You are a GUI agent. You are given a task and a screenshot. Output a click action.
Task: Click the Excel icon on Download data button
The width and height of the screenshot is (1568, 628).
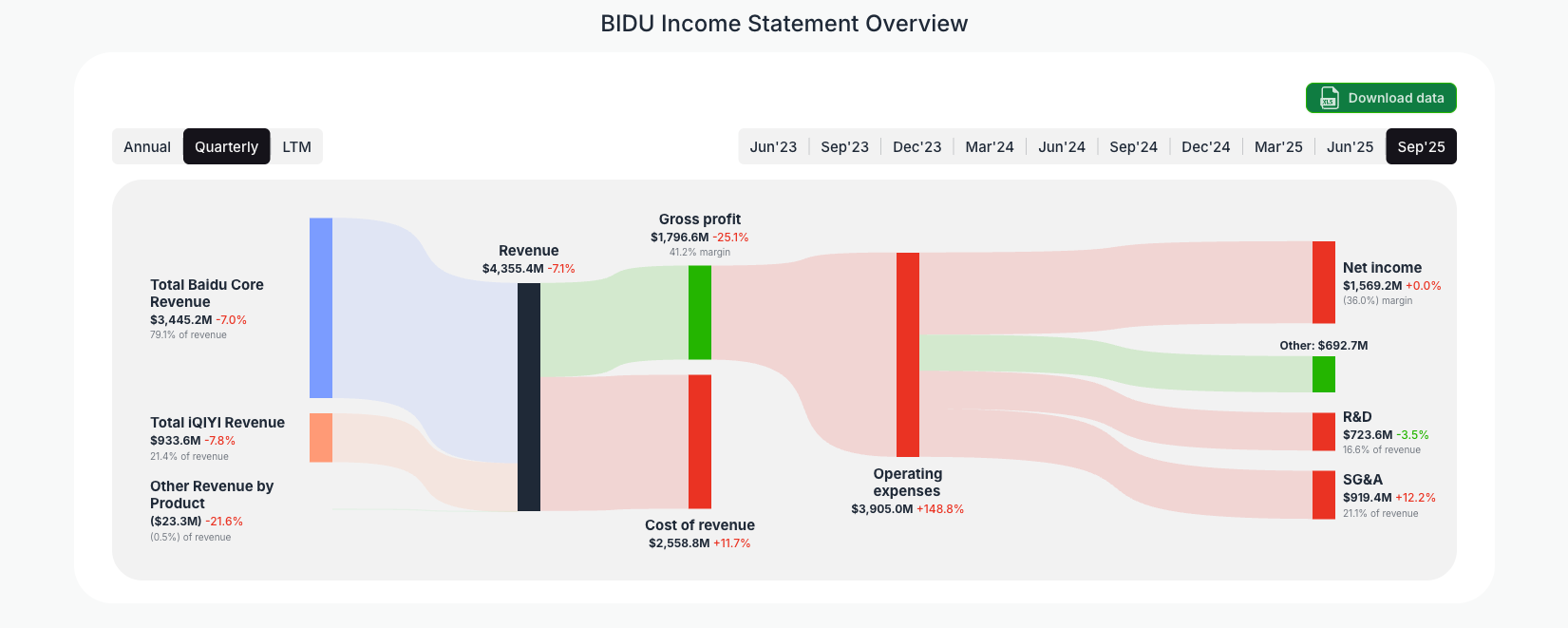tap(1327, 98)
